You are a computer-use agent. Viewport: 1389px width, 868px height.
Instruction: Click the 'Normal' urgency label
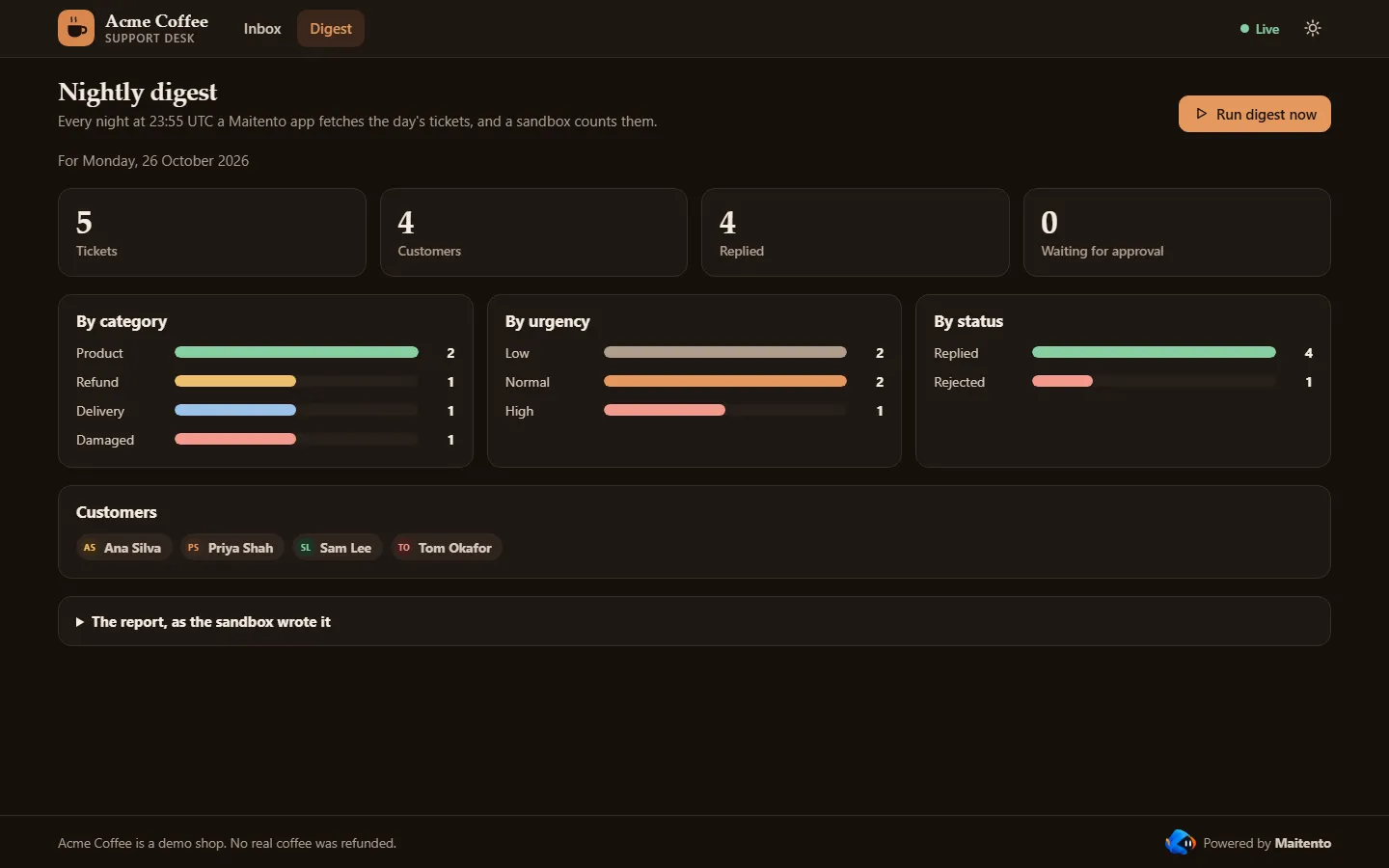(x=528, y=382)
